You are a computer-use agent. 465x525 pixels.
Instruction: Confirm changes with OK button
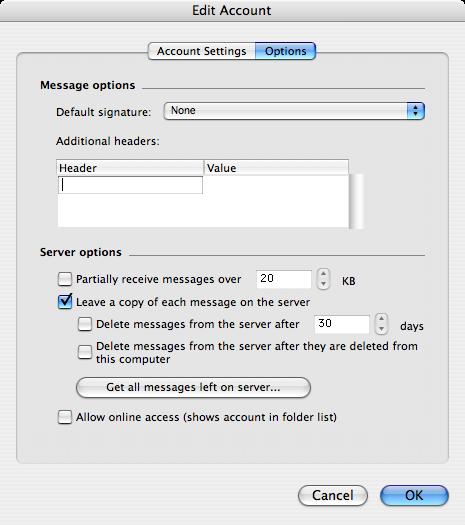tap(414, 495)
